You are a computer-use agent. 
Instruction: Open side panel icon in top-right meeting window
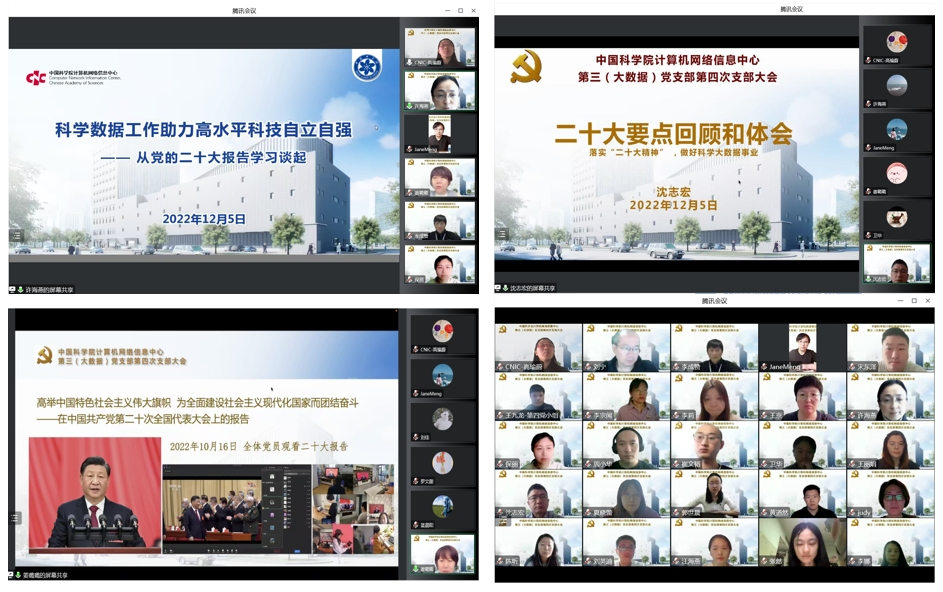[503, 235]
